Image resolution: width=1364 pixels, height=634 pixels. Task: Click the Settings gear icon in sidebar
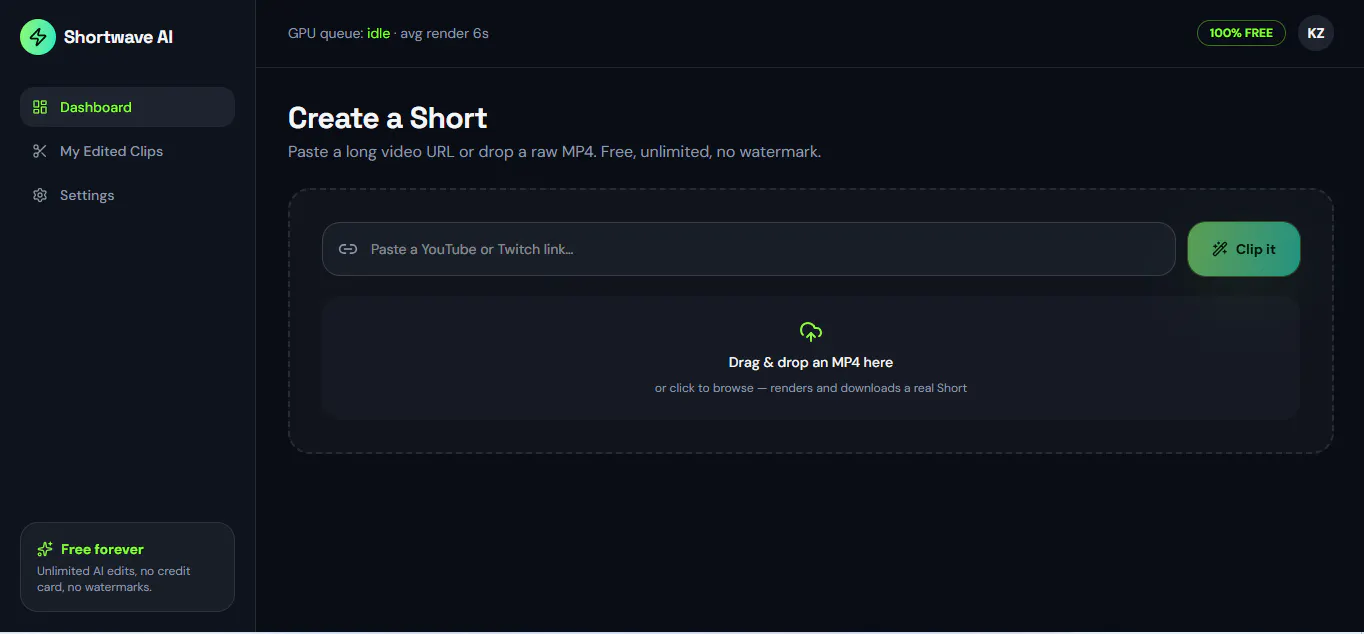coord(40,195)
